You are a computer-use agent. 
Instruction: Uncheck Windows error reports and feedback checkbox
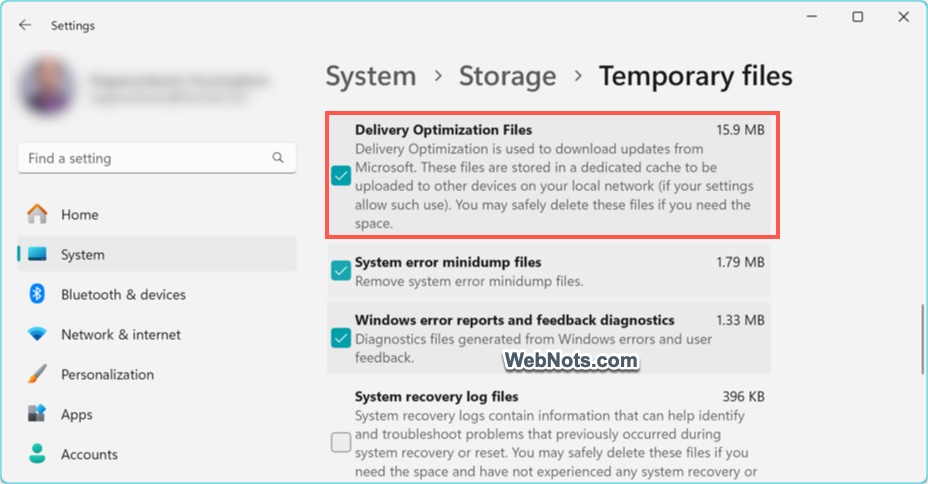[341, 338]
